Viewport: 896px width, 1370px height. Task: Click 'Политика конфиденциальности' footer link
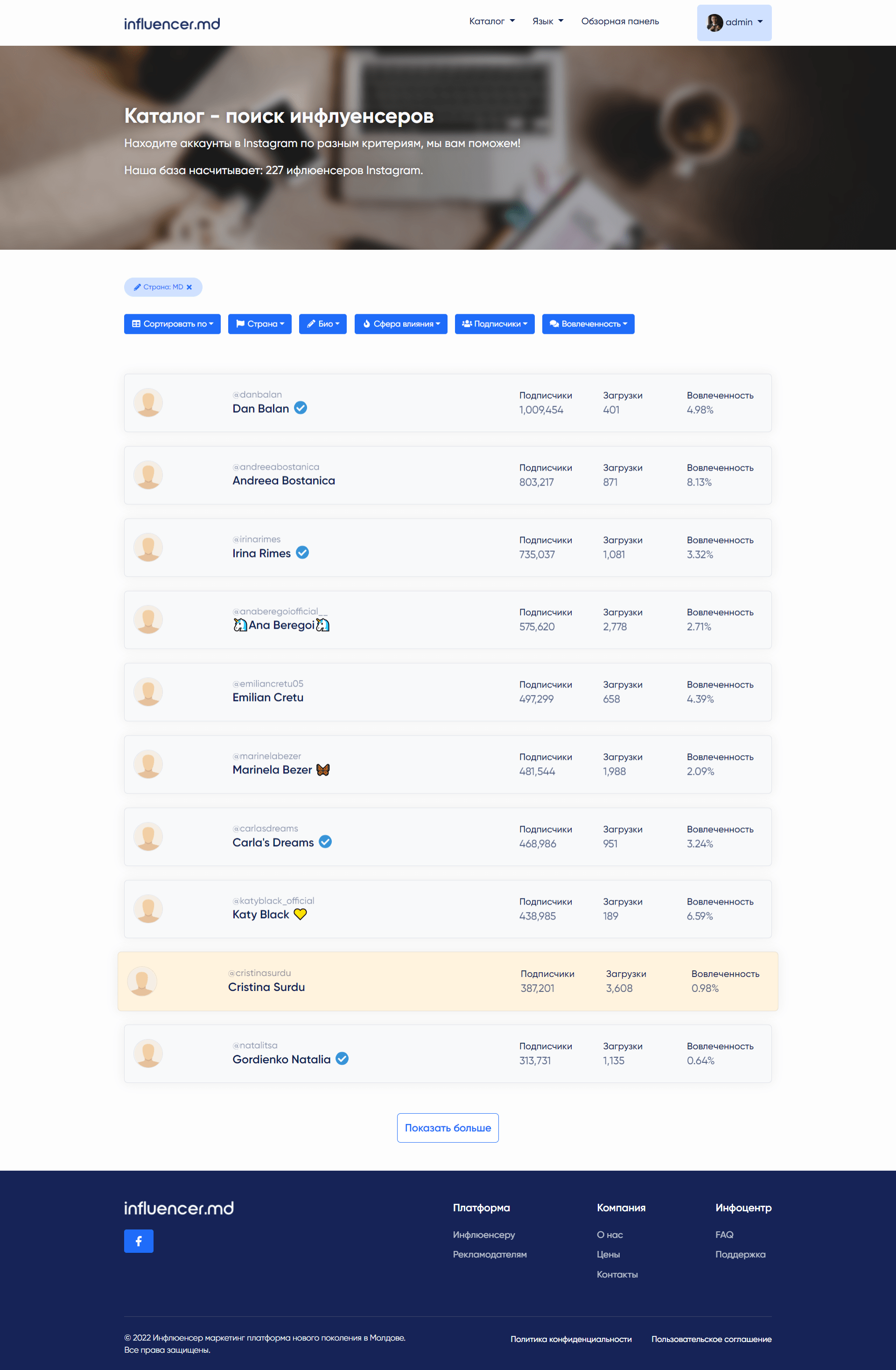tap(571, 1339)
